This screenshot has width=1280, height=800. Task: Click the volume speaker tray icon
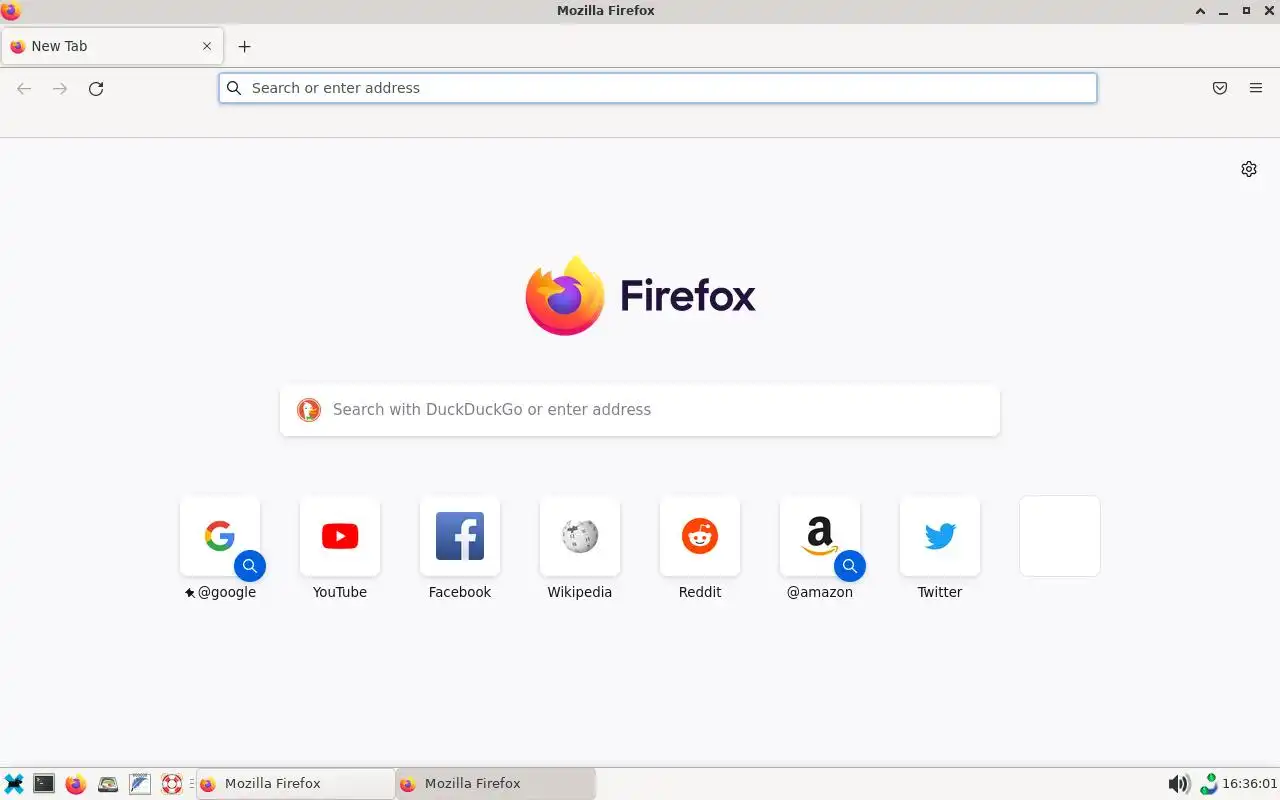[x=1179, y=784]
